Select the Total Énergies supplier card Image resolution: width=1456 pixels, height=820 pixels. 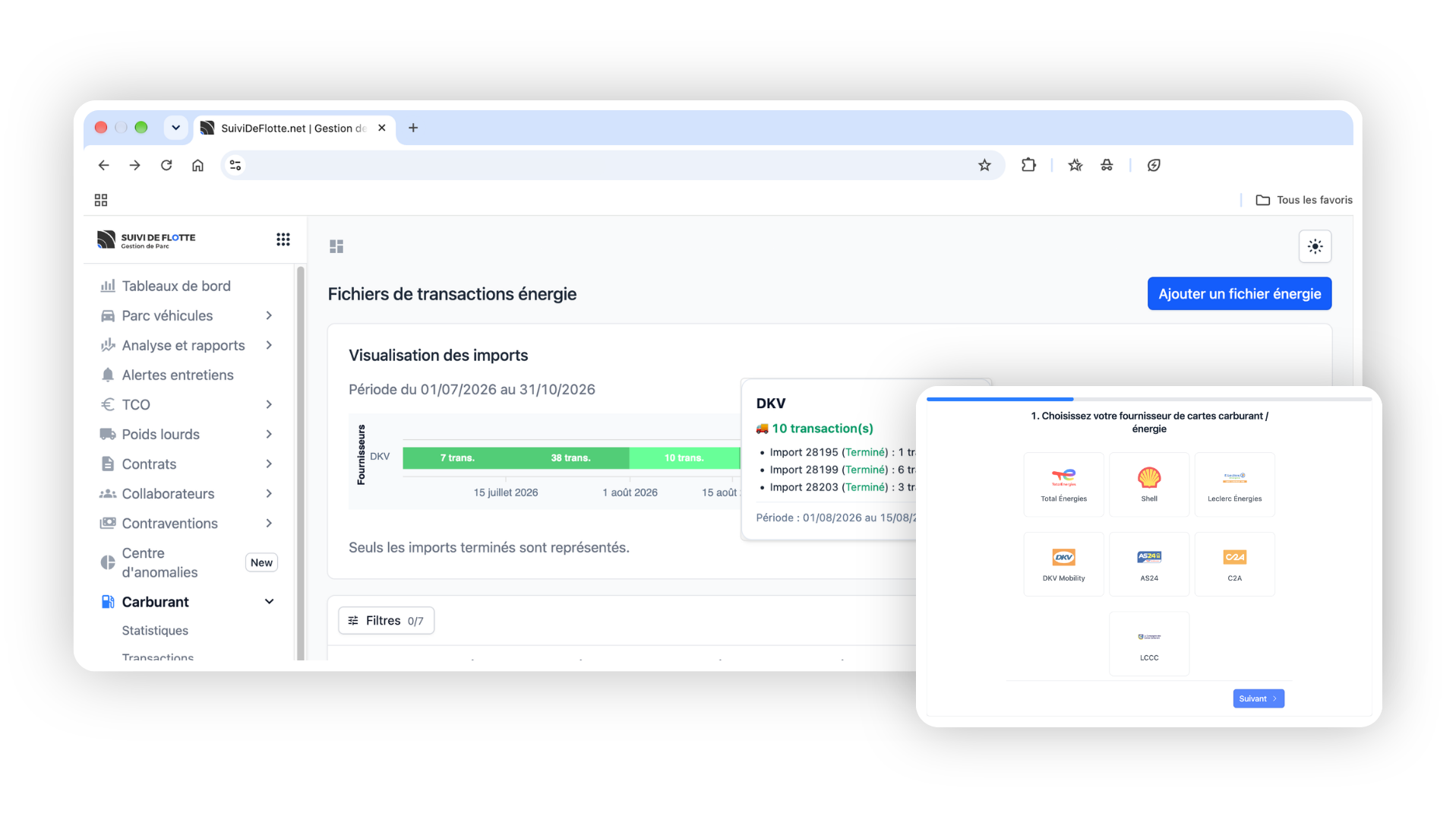point(1063,485)
